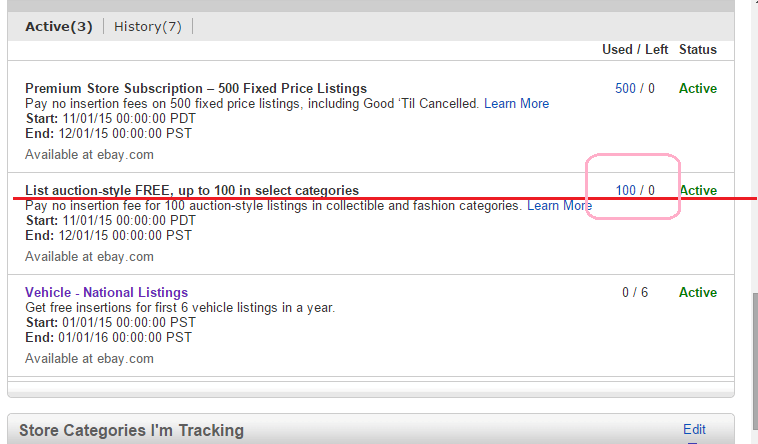Viewport: 758px width, 444px height.
Task: Click the 0 / 6 vehicle usage value
Action: (635, 293)
